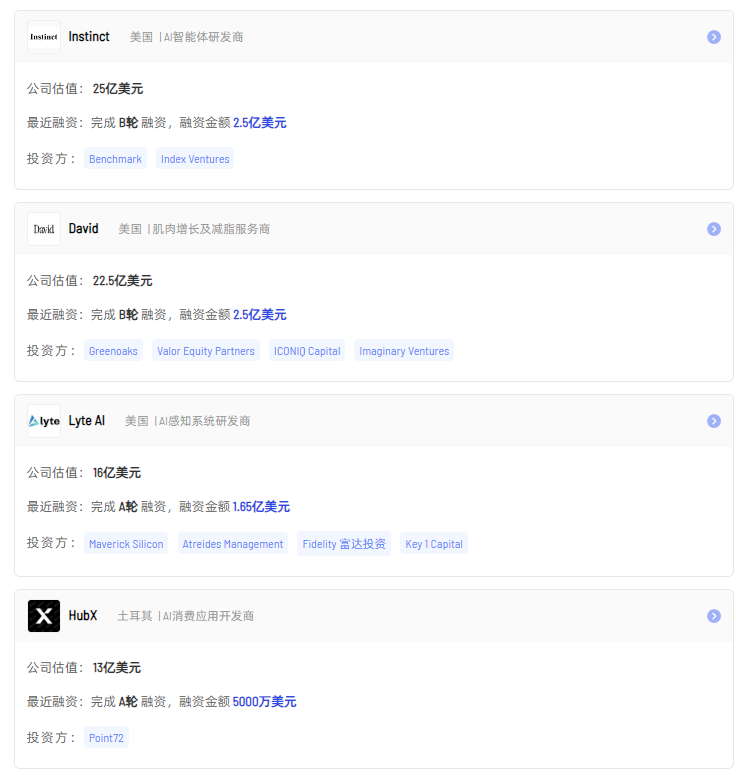Click Instinct's 2.5亿美元 funding amount
The height and width of the screenshot is (778, 750).
click(260, 123)
